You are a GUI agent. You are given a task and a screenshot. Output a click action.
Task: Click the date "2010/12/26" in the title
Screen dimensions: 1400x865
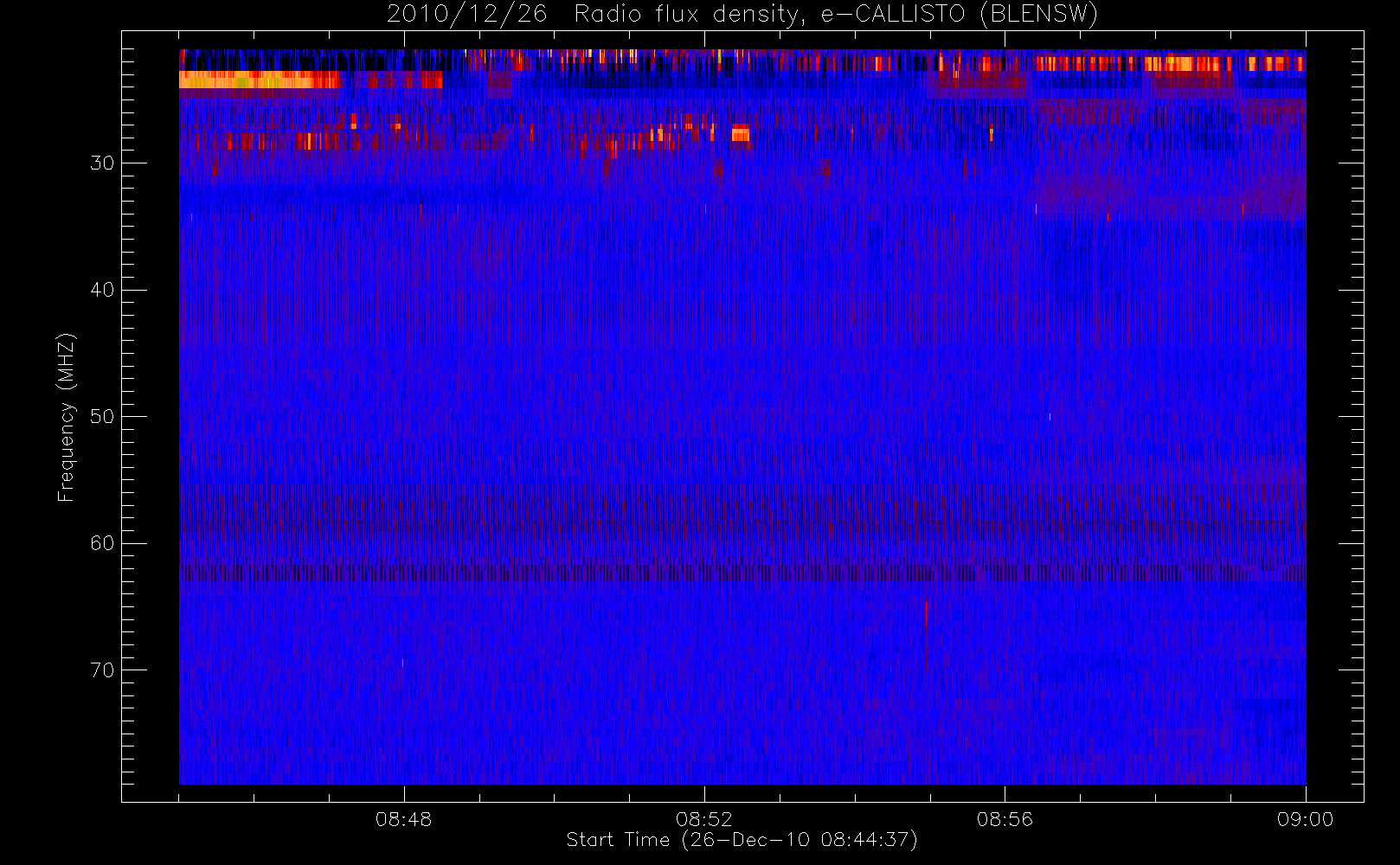click(x=466, y=15)
